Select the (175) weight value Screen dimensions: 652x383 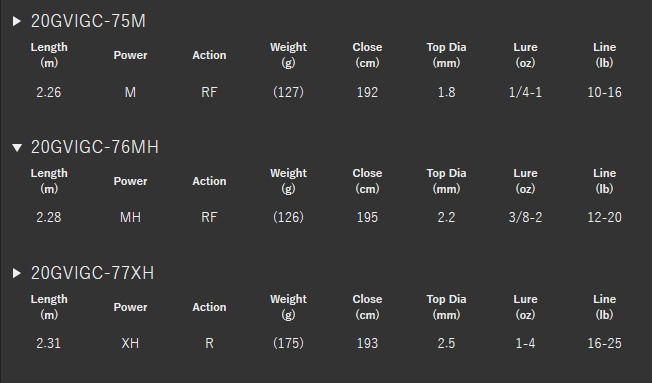click(x=288, y=343)
